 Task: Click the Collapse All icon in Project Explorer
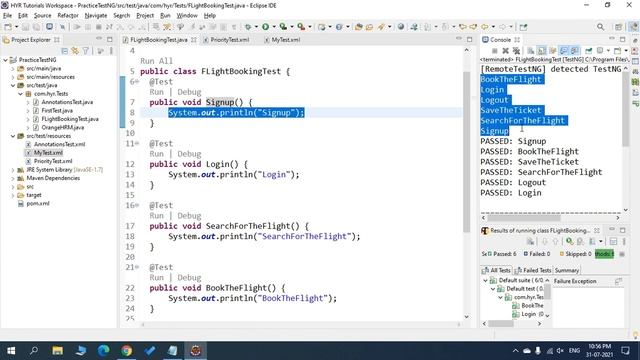pos(64,51)
